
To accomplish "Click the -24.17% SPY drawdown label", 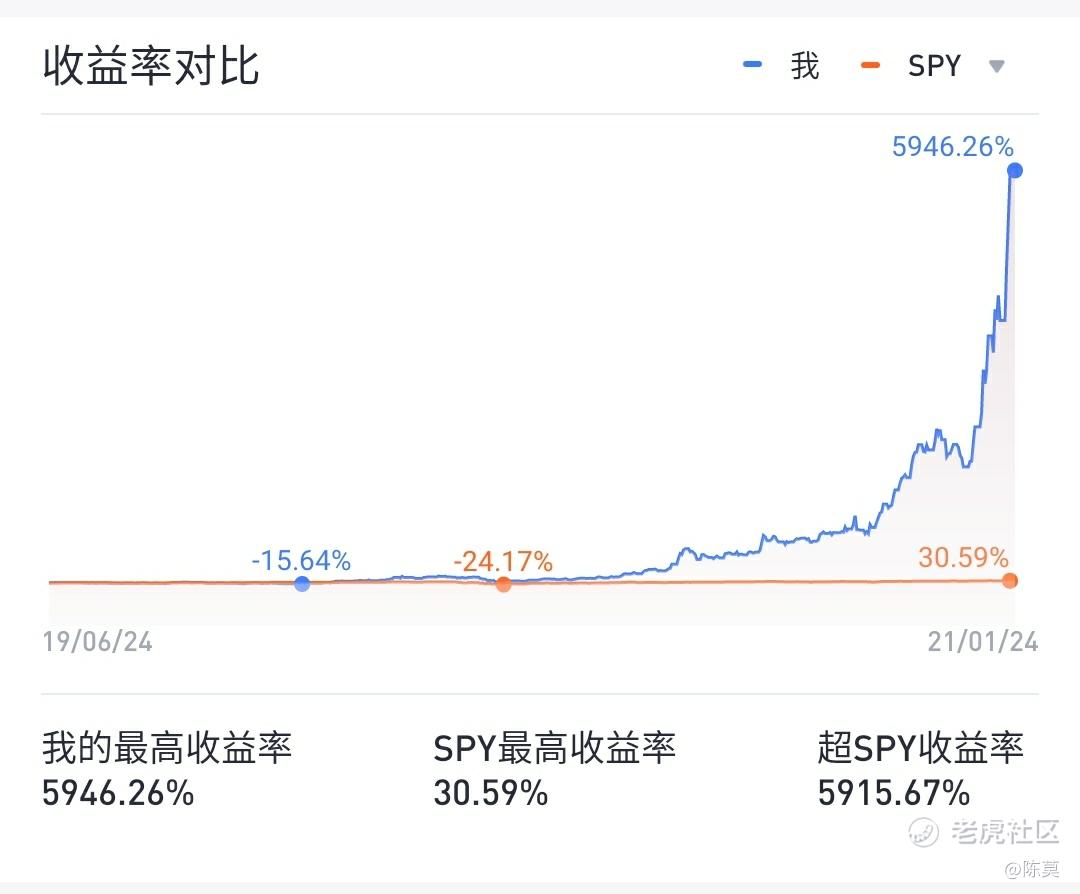I will pyautogui.click(x=503, y=561).
